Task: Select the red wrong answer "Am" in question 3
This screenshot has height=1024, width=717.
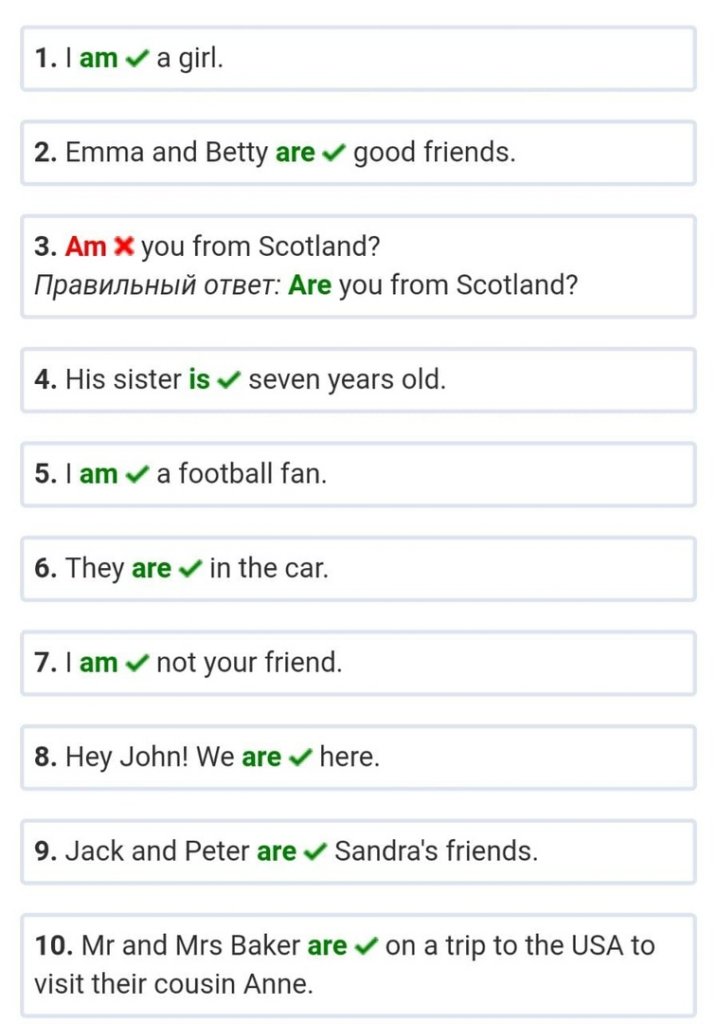Action: (86, 246)
